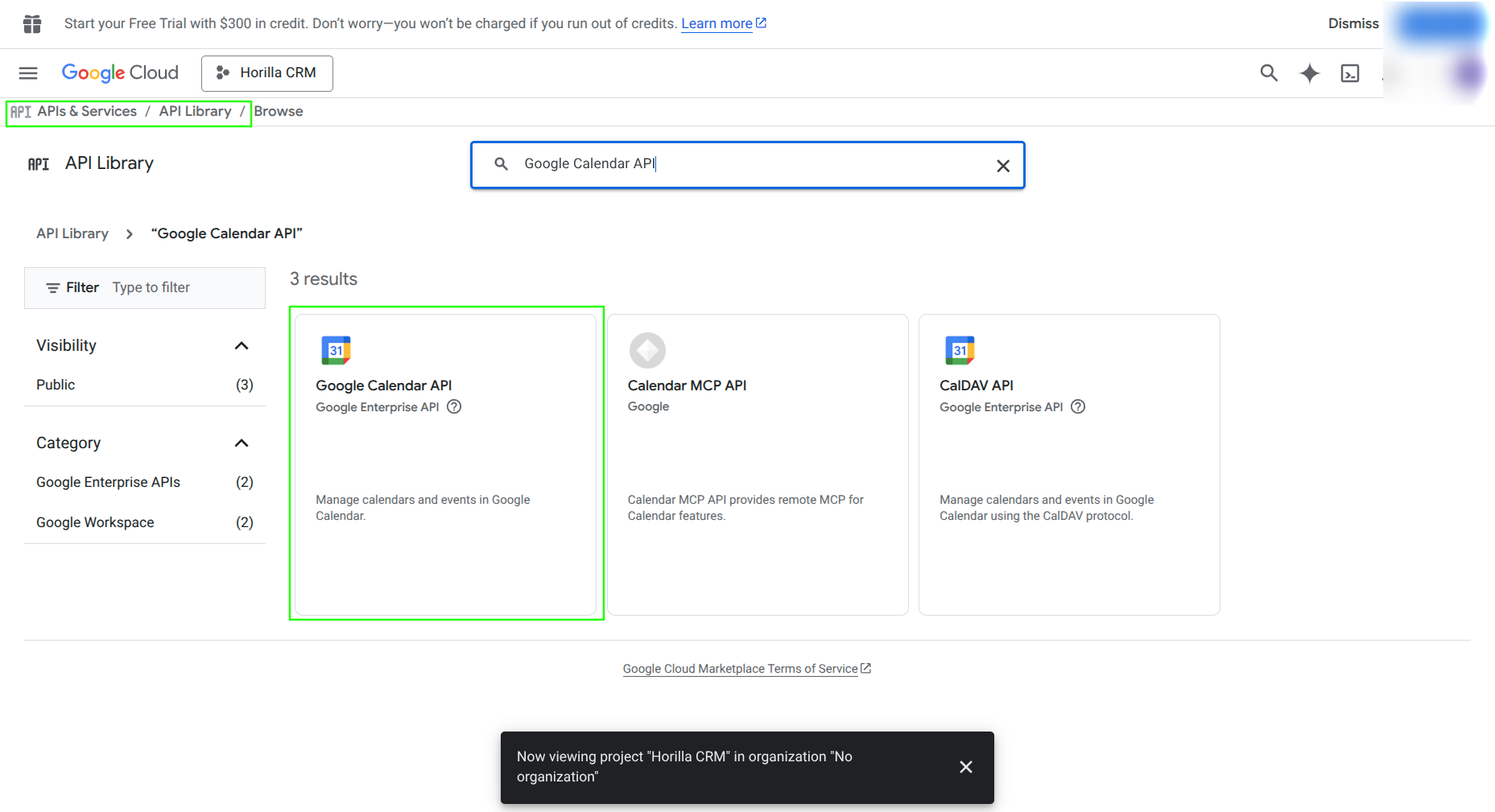Click API Library in the results breadcrumb

point(72,233)
